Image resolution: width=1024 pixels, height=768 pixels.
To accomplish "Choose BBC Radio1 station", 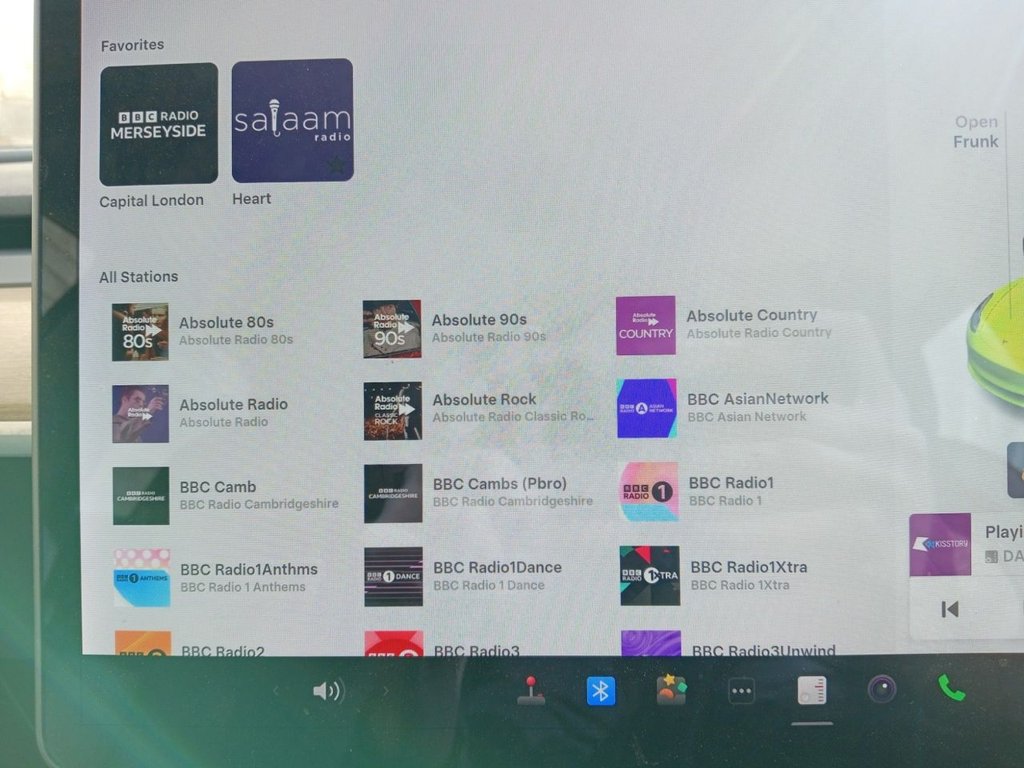I will pyautogui.click(x=649, y=491).
